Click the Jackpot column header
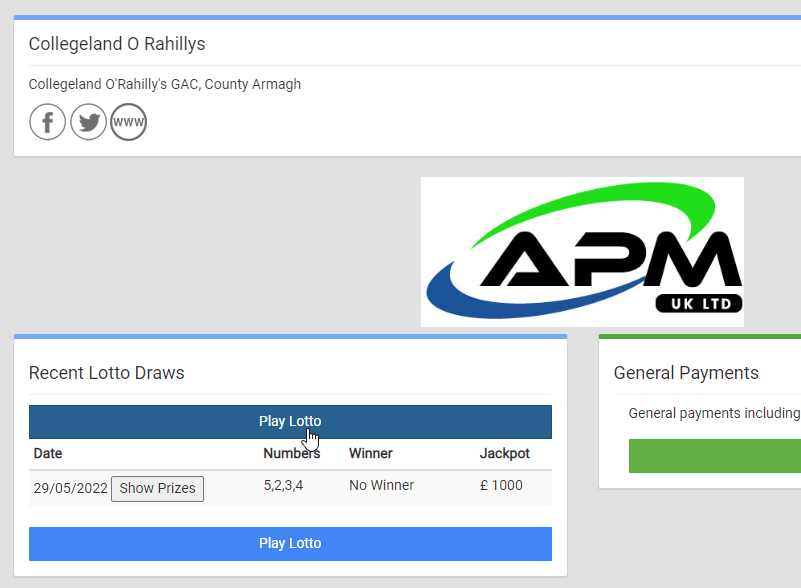801x588 pixels. (x=505, y=453)
